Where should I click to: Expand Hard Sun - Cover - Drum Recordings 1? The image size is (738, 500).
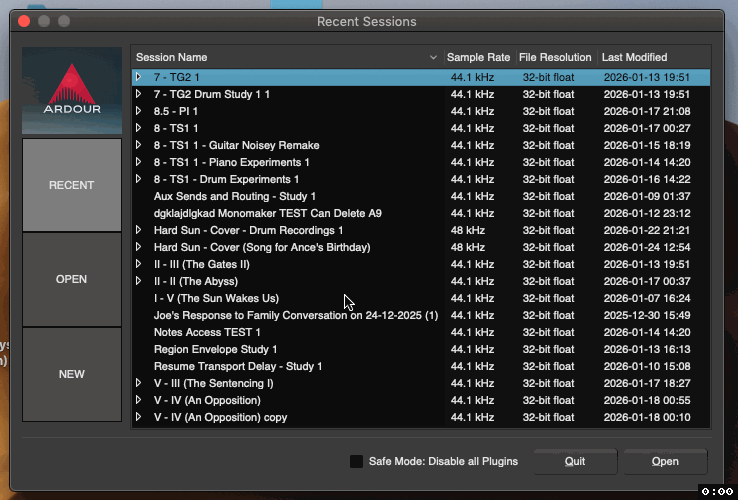pyautogui.click(x=139, y=230)
